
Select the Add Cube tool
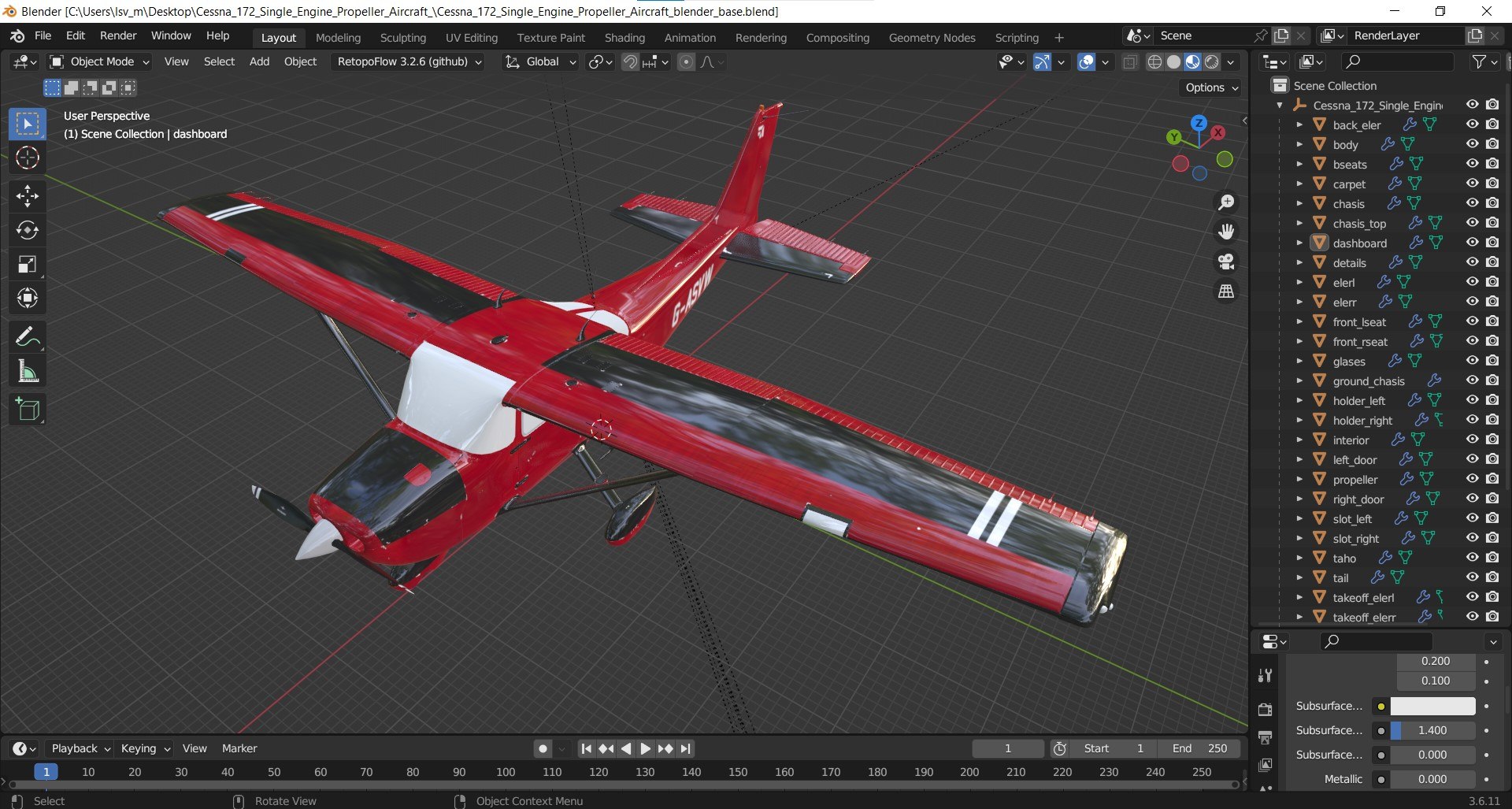click(x=28, y=410)
